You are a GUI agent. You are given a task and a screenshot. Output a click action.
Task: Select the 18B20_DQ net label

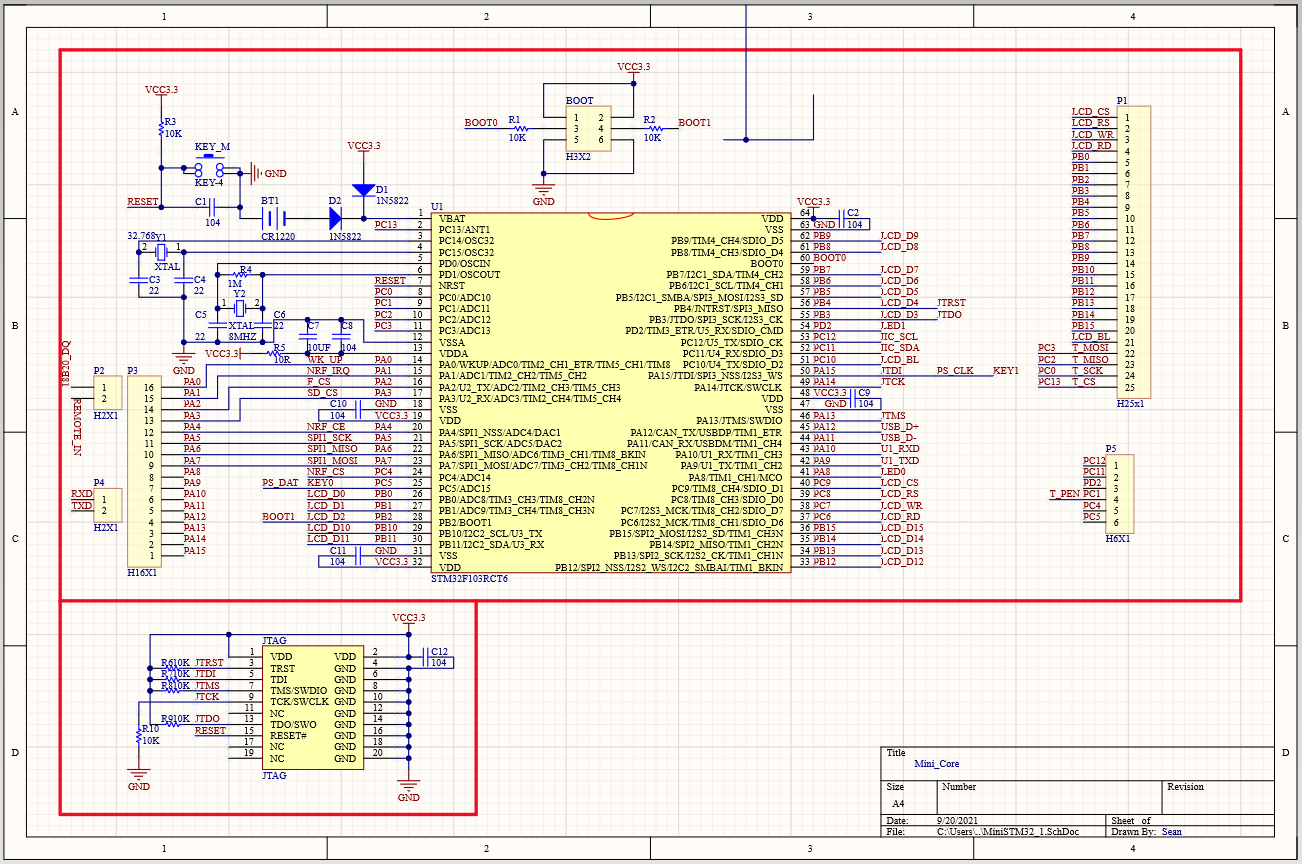(65, 362)
